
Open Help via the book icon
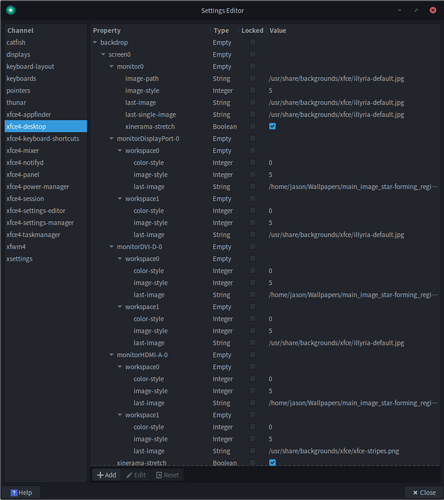point(14,493)
